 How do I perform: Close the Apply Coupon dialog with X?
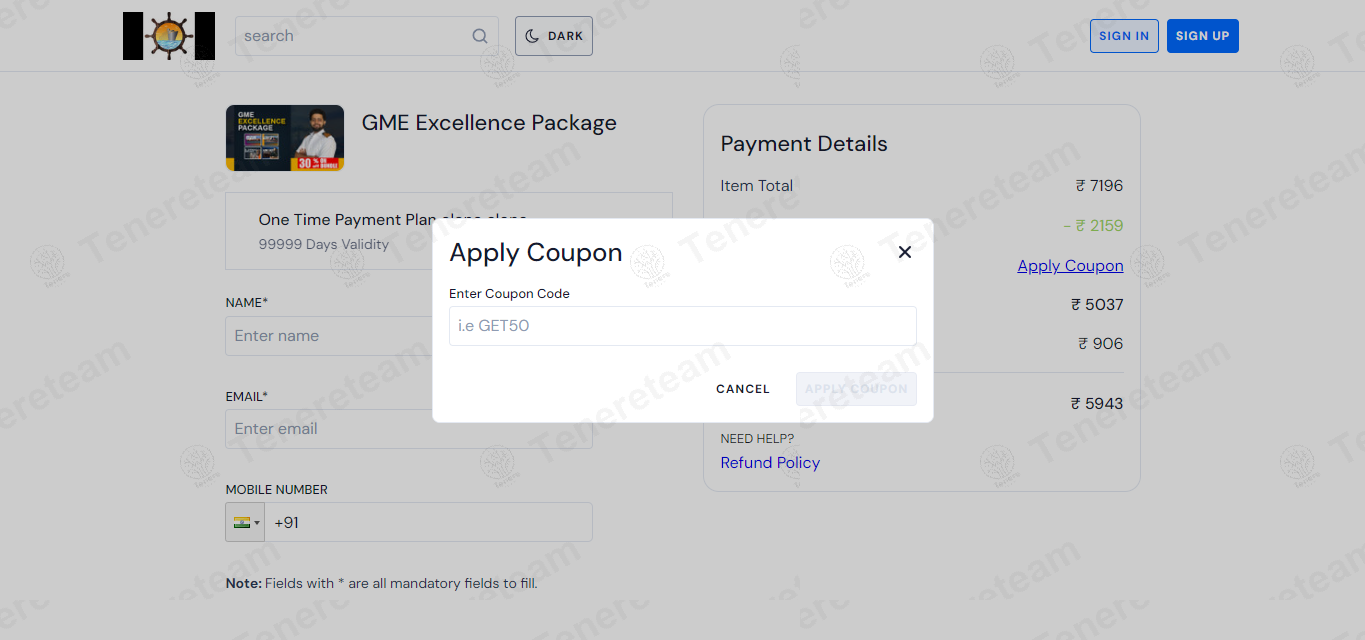pyautogui.click(x=905, y=252)
